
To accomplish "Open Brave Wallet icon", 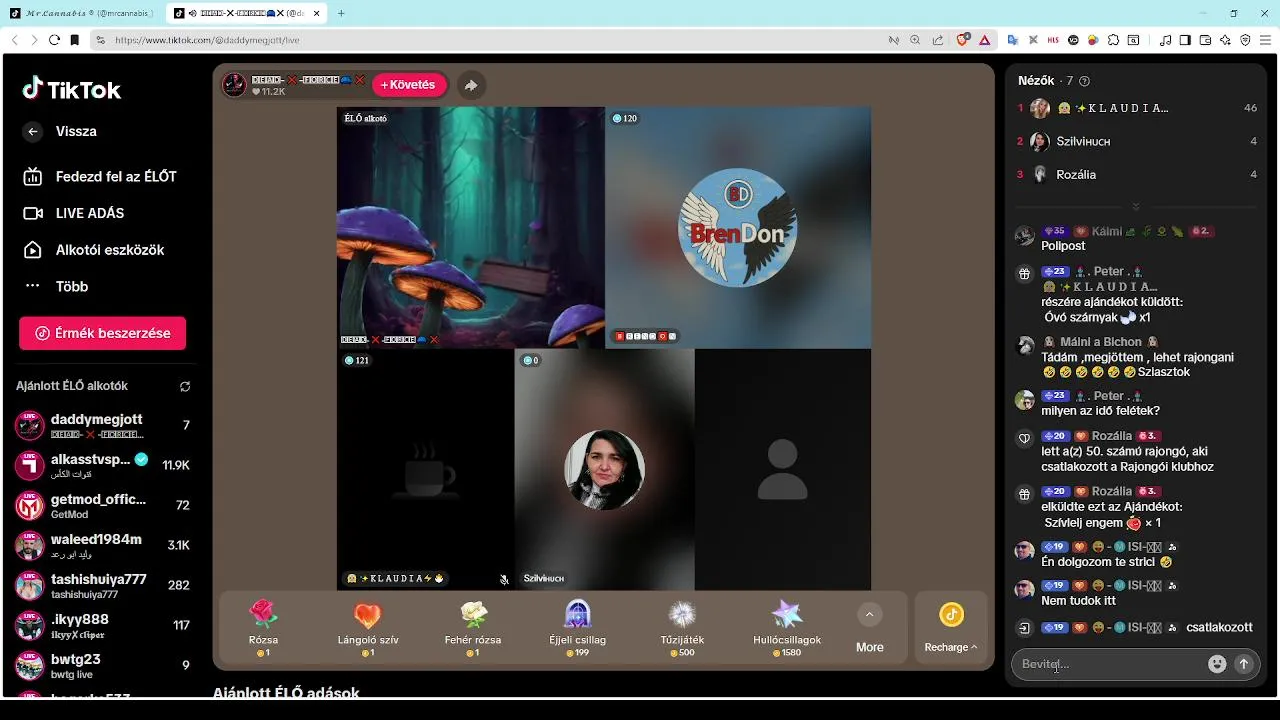I will point(1205,40).
